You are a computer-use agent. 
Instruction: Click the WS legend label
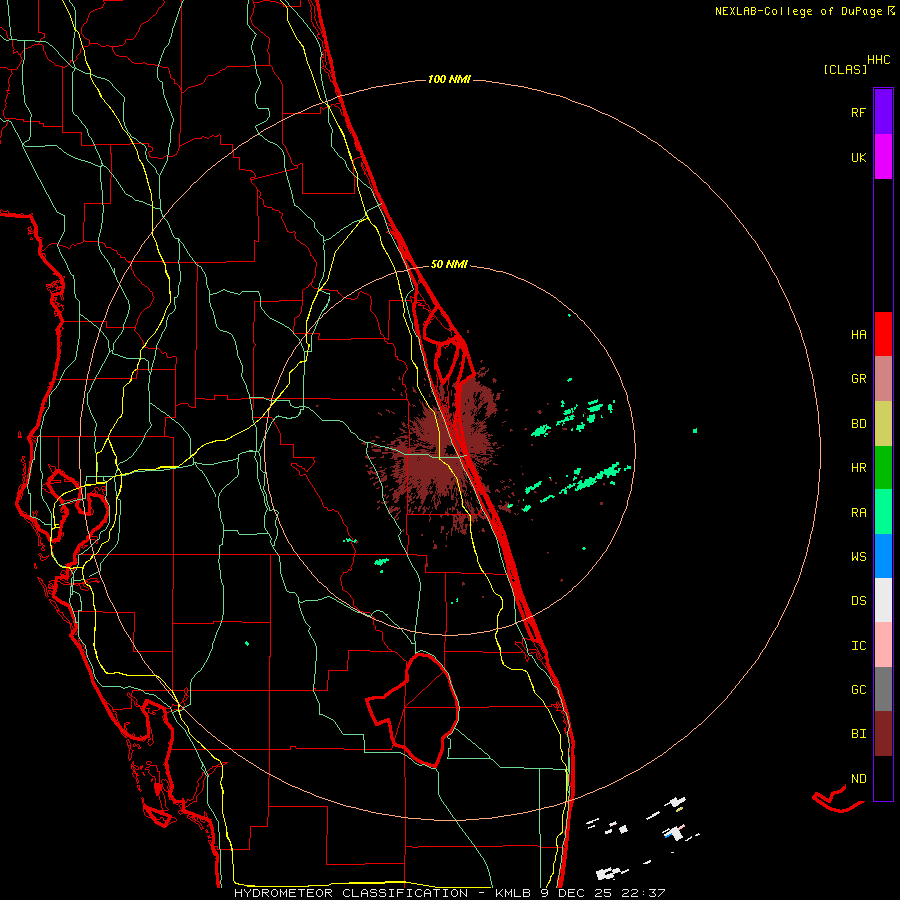(858, 557)
